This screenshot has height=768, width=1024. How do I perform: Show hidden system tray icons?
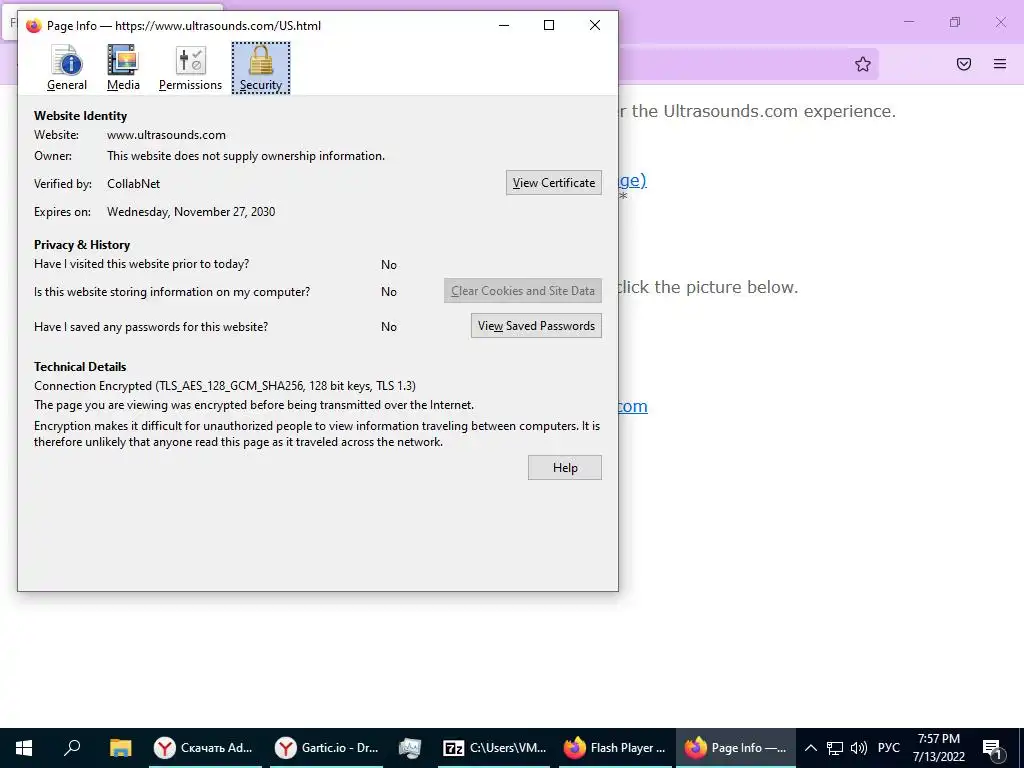(810, 748)
